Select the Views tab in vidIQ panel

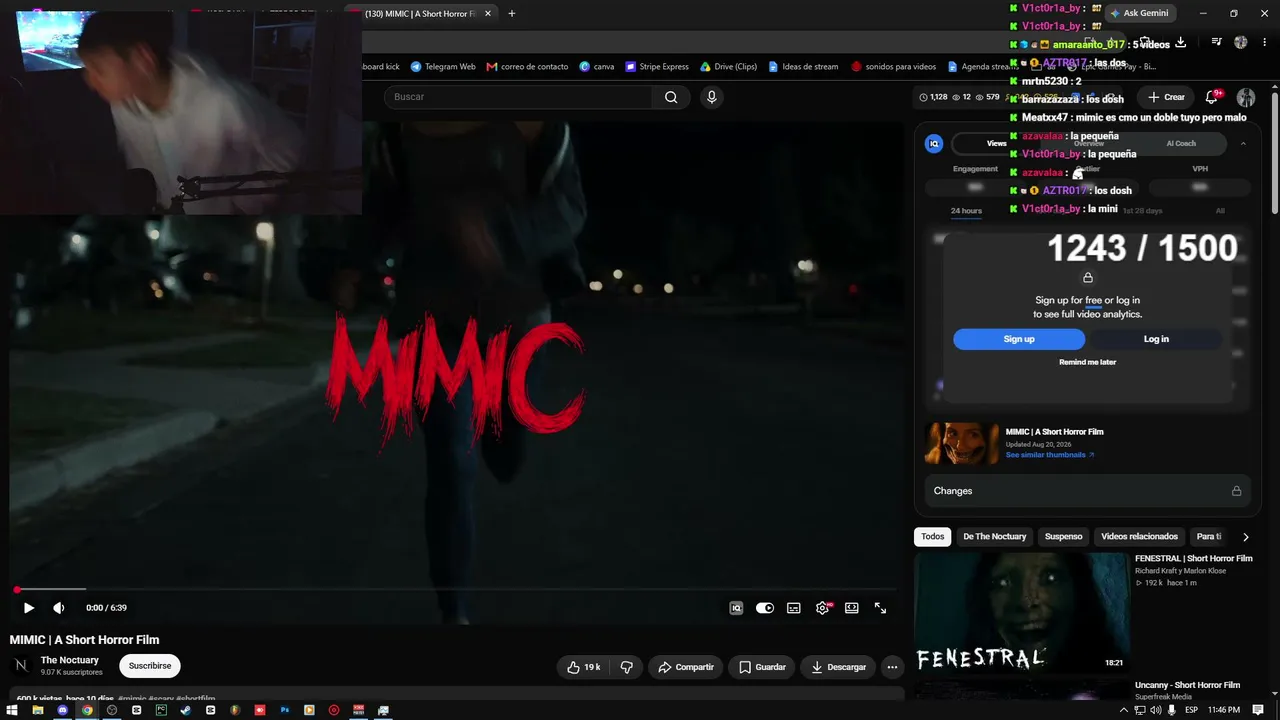997,143
